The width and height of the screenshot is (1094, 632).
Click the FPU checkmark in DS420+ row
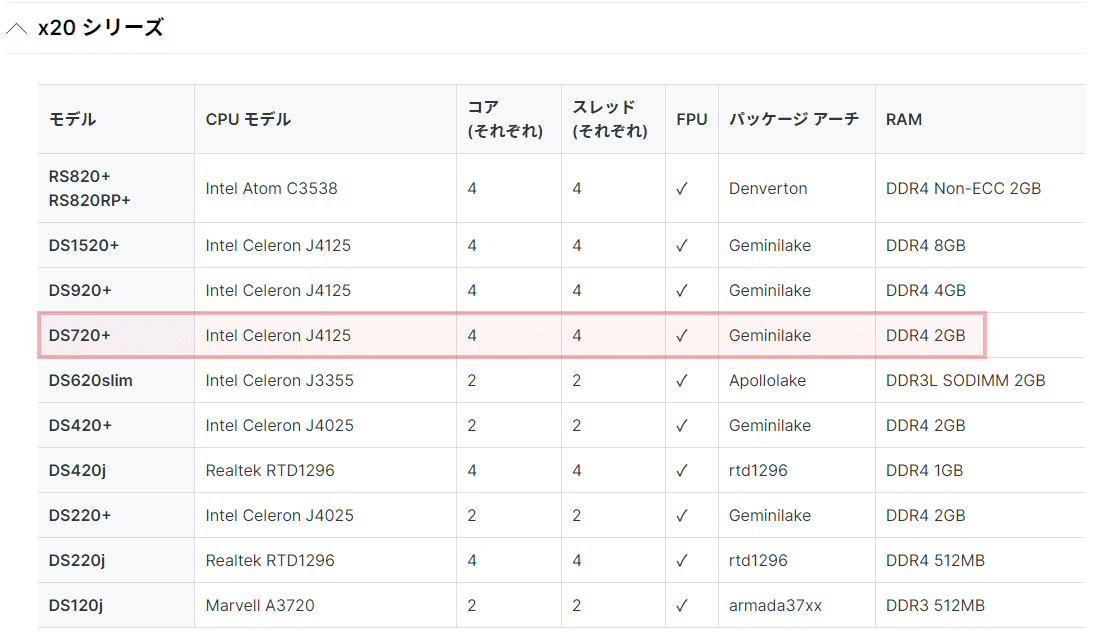(682, 426)
